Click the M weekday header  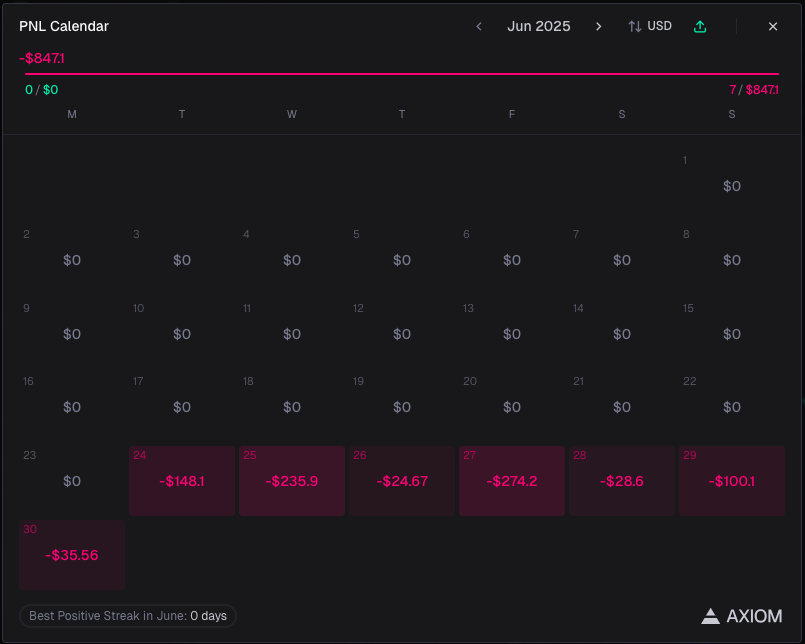point(72,115)
